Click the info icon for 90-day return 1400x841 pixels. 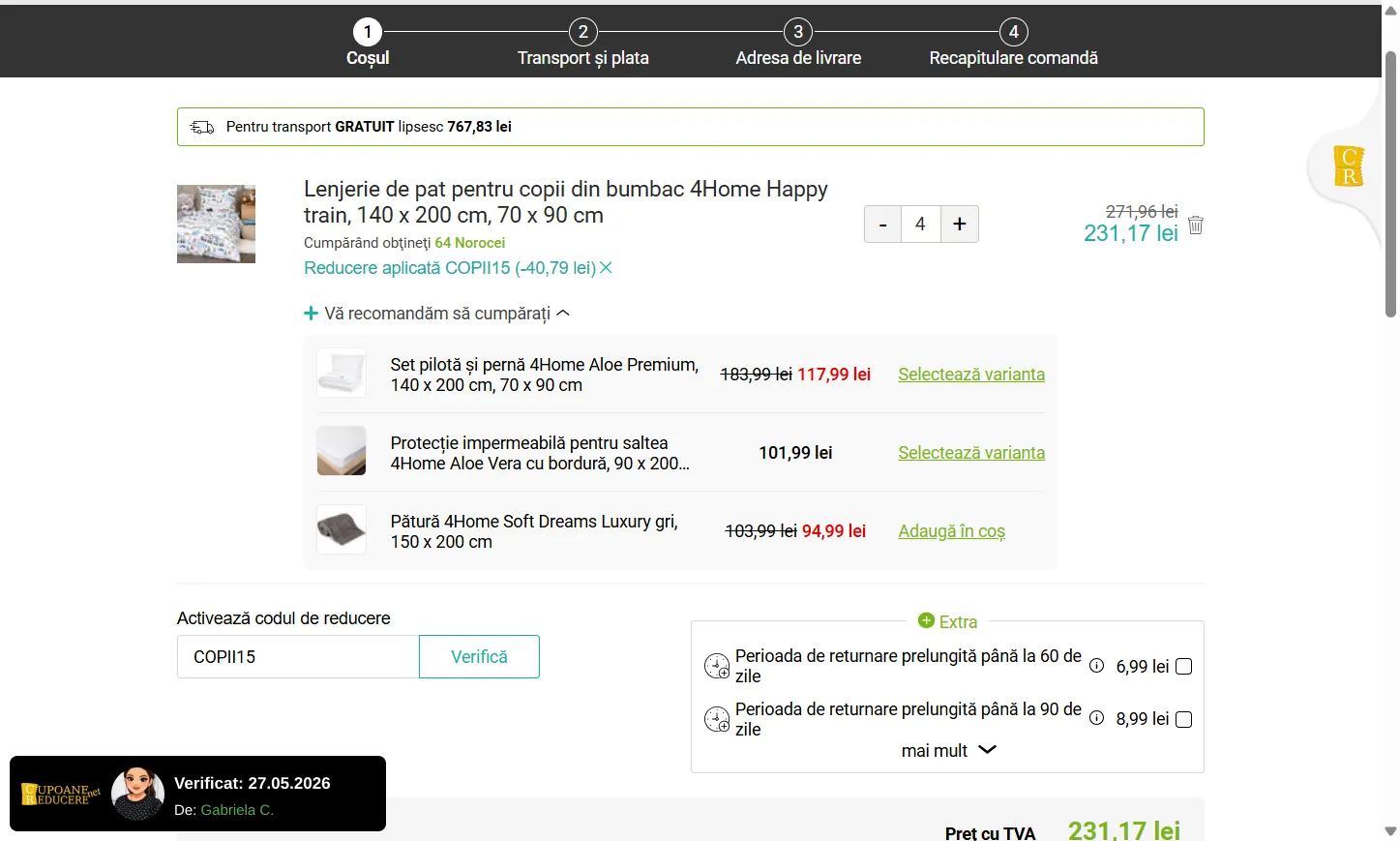pos(1096,718)
